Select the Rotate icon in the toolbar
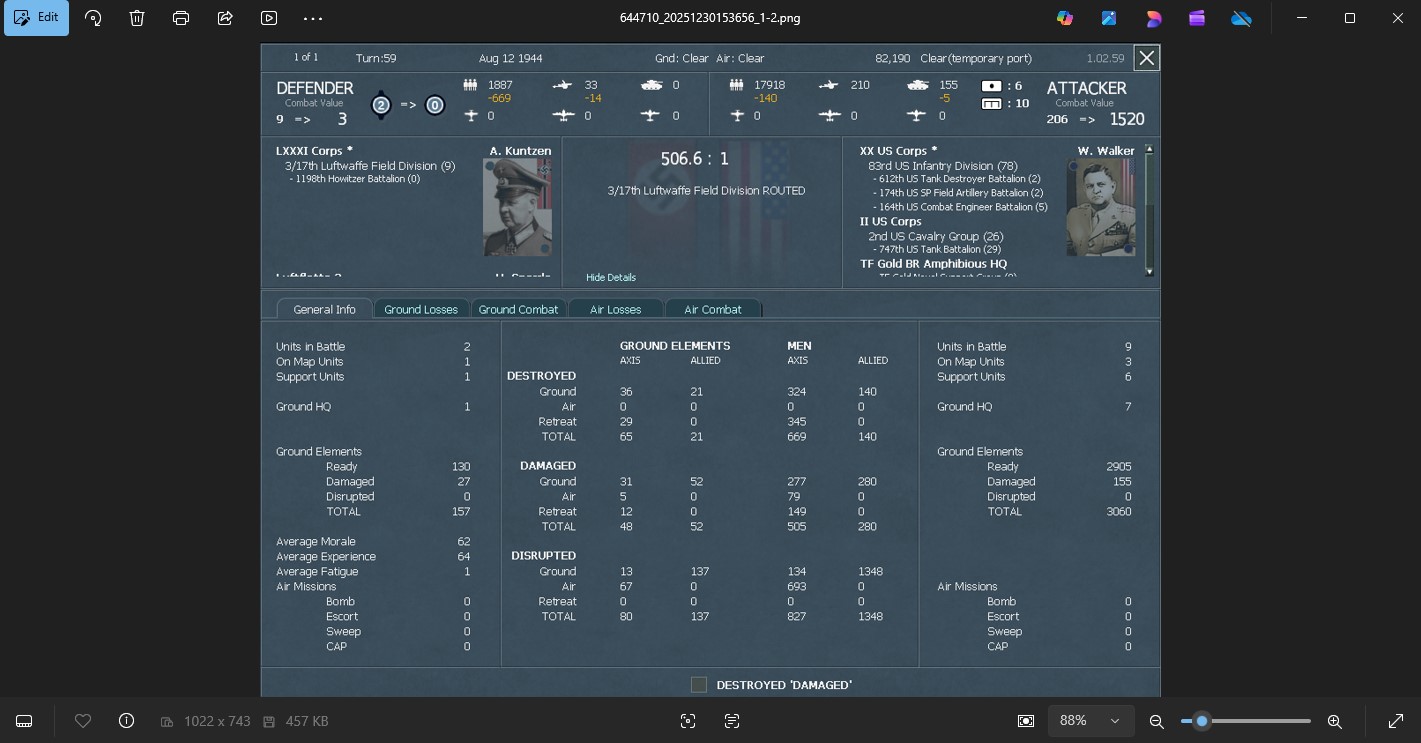The width and height of the screenshot is (1421, 743). click(x=92, y=18)
